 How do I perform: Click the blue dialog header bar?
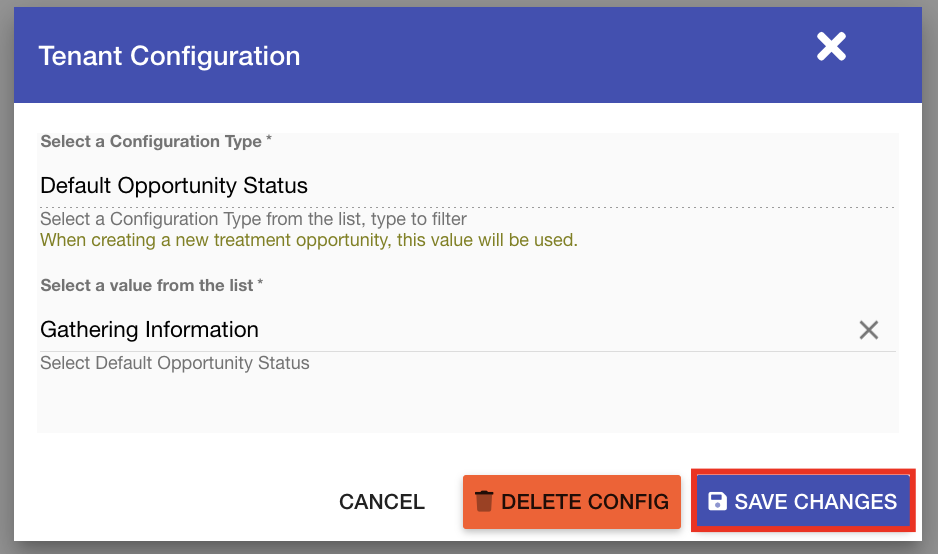(x=560, y=56)
